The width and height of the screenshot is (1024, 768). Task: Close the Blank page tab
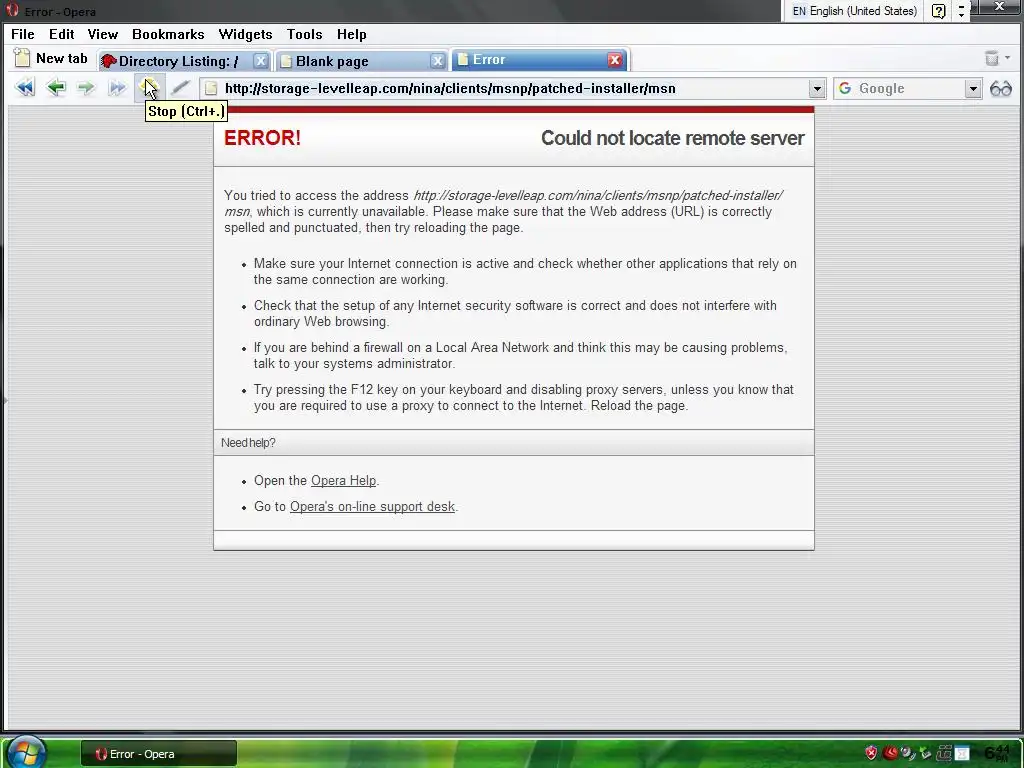(438, 61)
